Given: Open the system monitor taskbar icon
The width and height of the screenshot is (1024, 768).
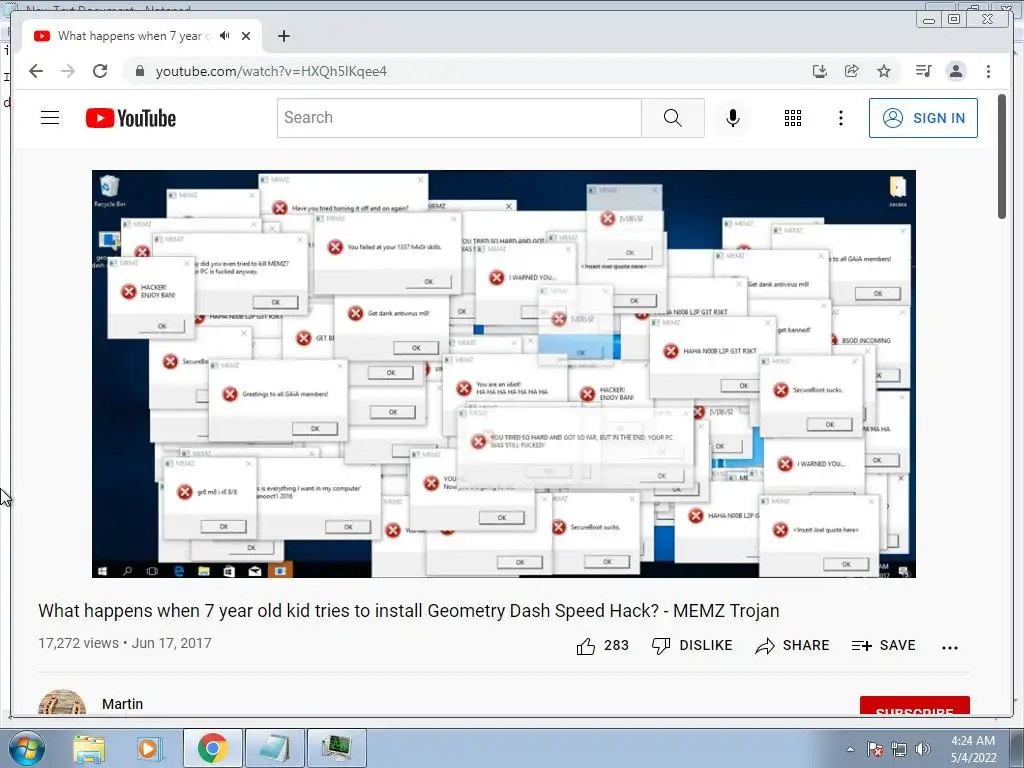Looking at the screenshot, I should [x=336, y=748].
